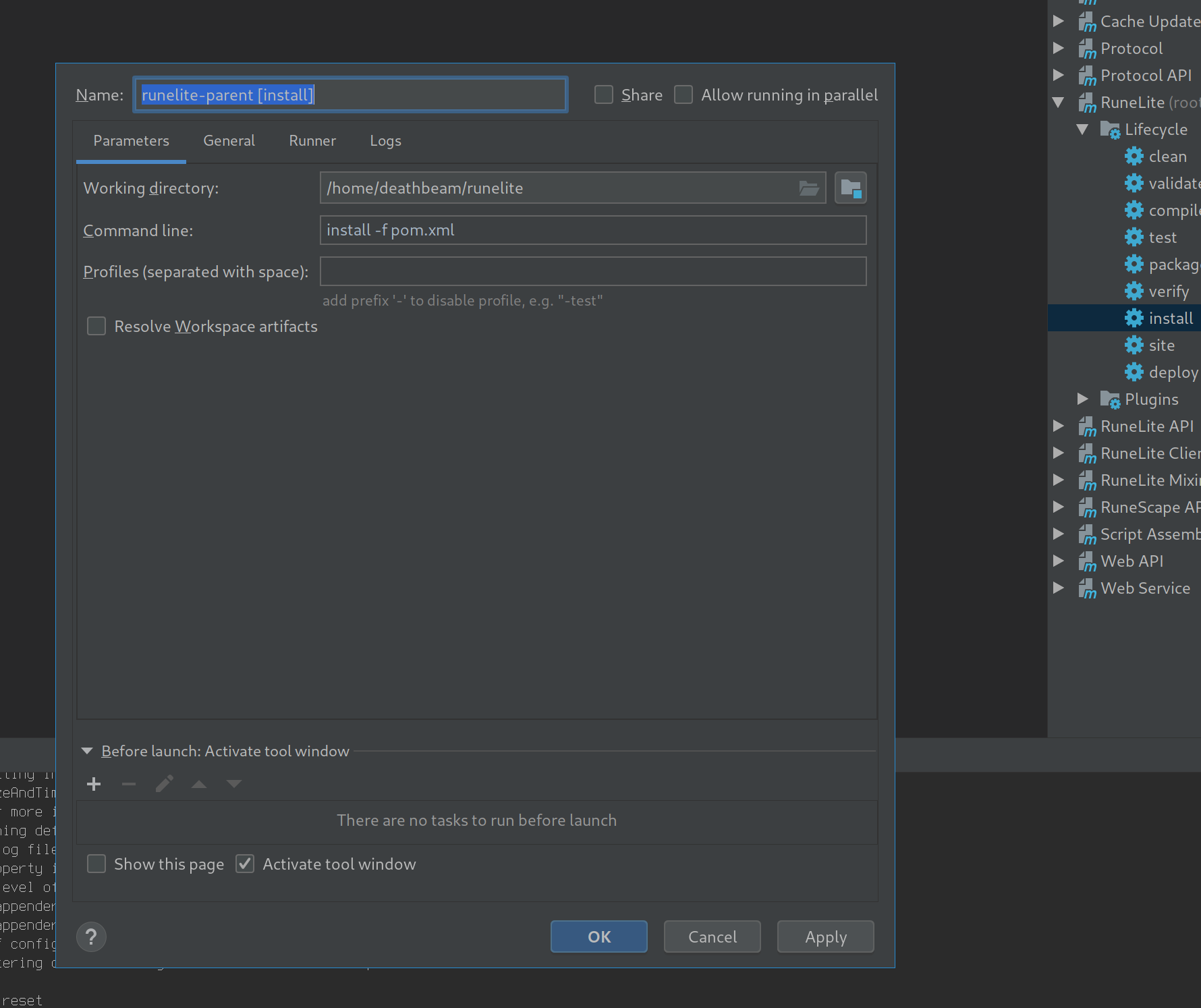The width and height of the screenshot is (1201, 1008).
Task: Open the Logs tab
Action: click(x=385, y=140)
